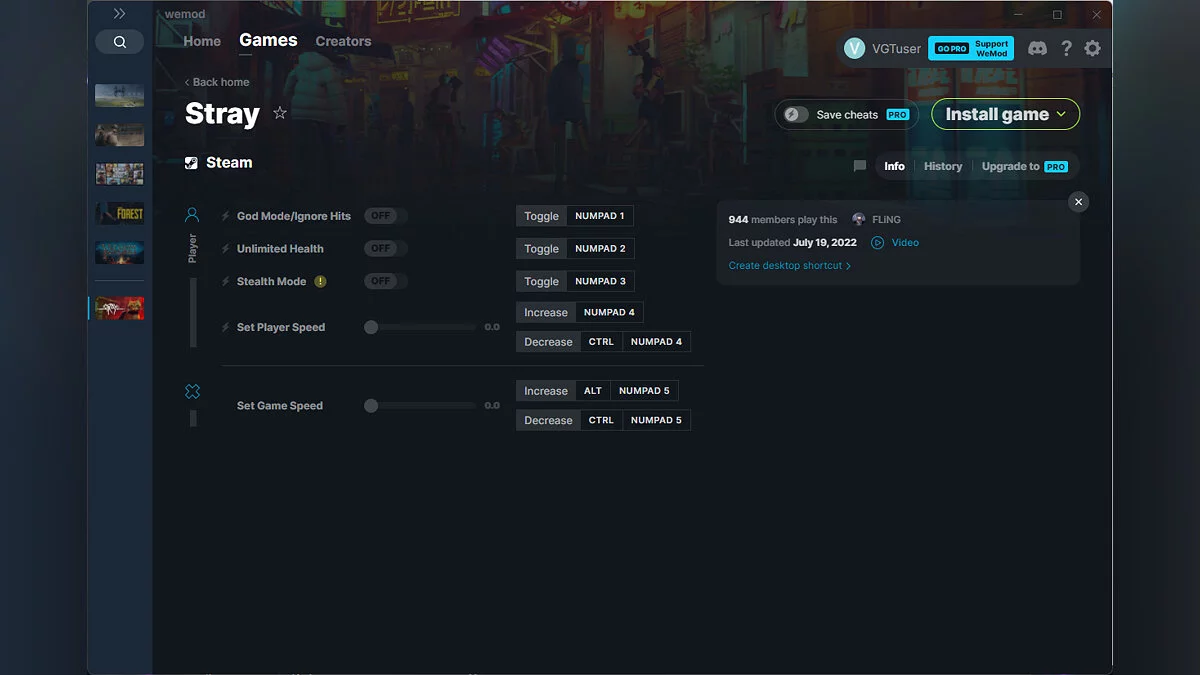Toggle the Save cheats switch

pyautogui.click(x=796, y=114)
